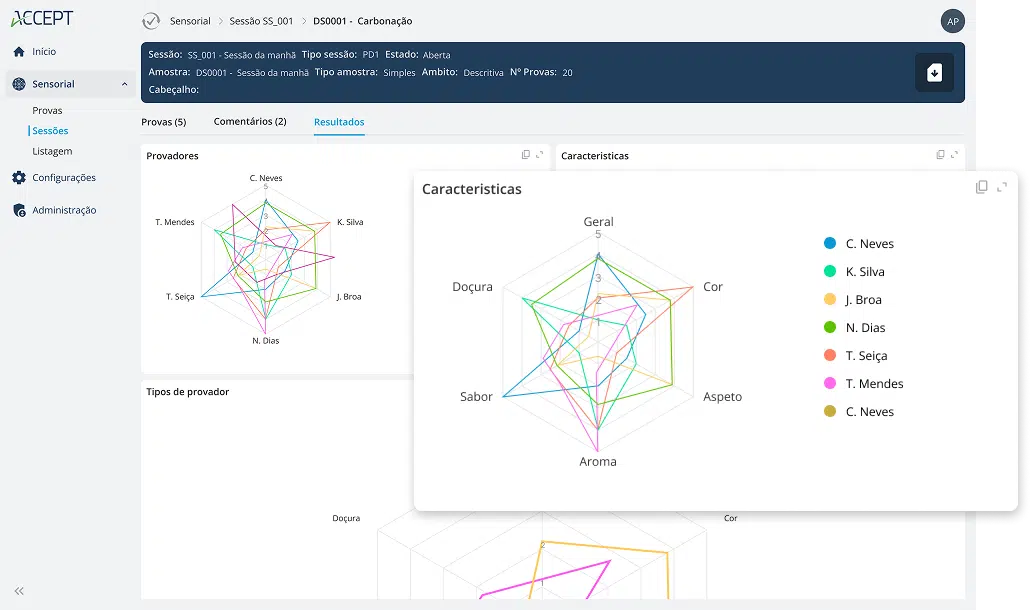Switch to the Comentários (2) tab
This screenshot has height=610, width=1031.
click(x=250, y=122)
